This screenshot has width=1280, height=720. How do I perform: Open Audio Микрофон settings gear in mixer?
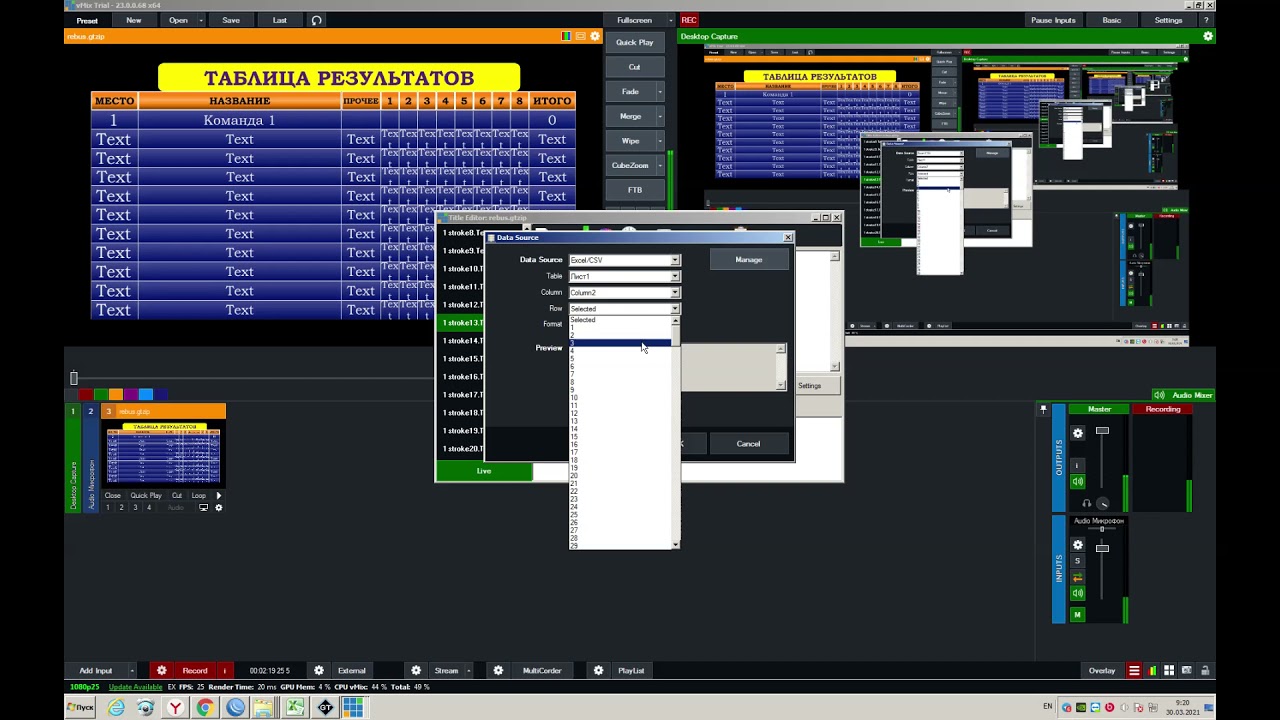tap(1078, 545)
